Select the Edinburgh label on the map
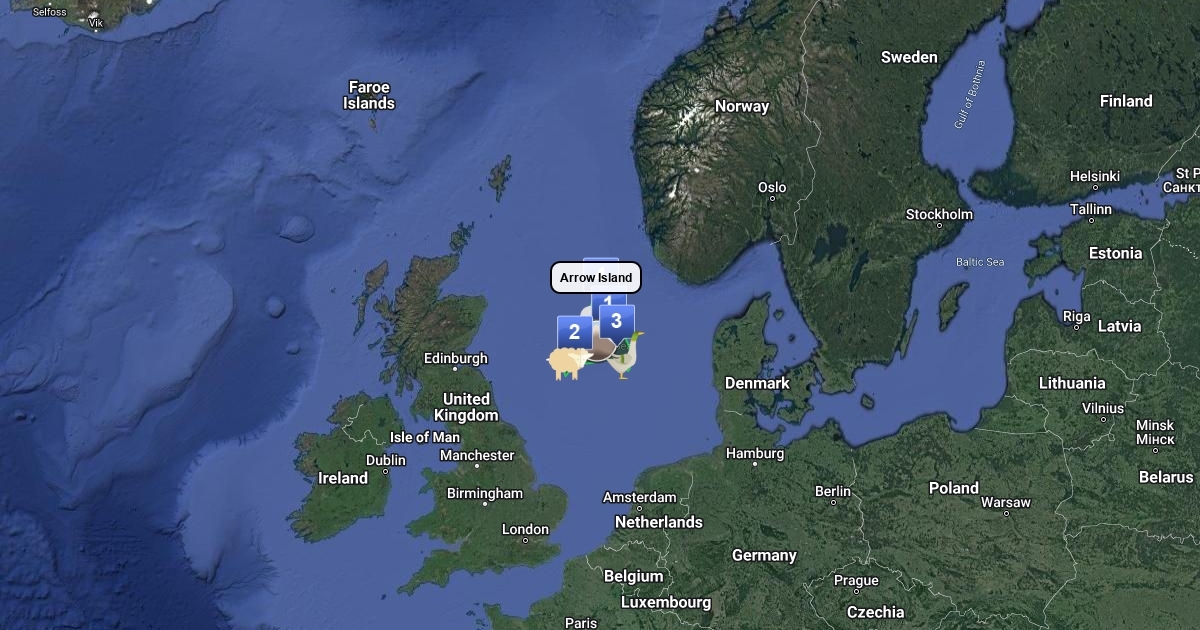 pos(456,358)
